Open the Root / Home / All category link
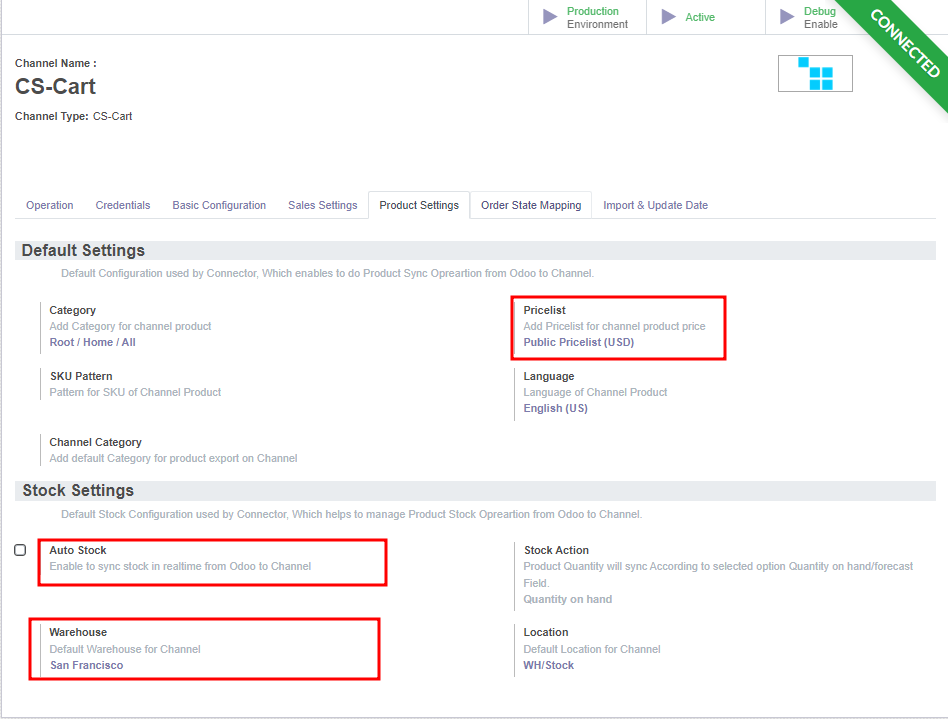Viewport: 948px width, 719px height. point(93,342)
